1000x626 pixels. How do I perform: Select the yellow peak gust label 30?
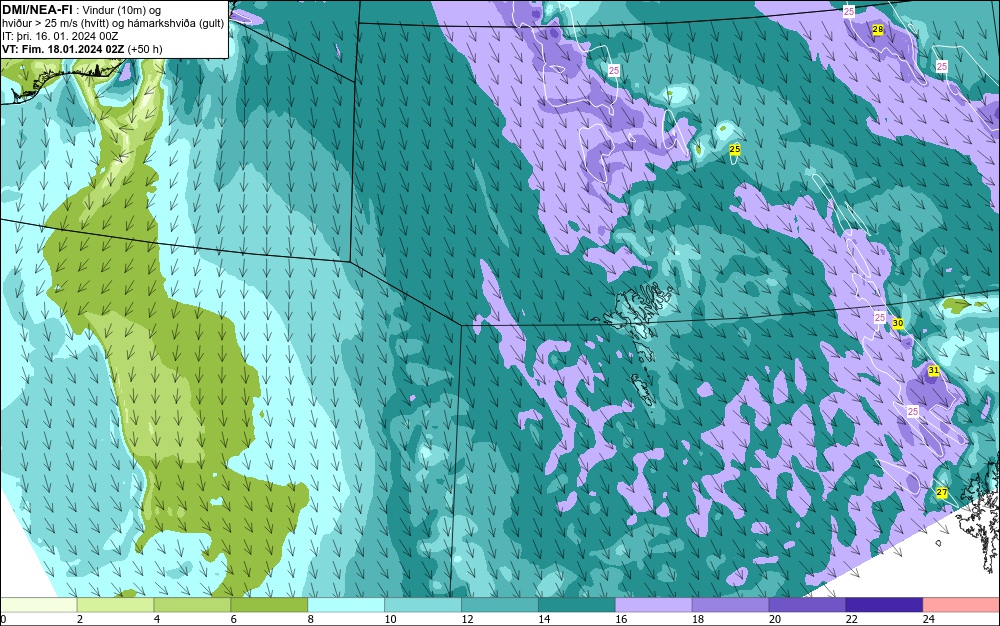coord(898,323)
